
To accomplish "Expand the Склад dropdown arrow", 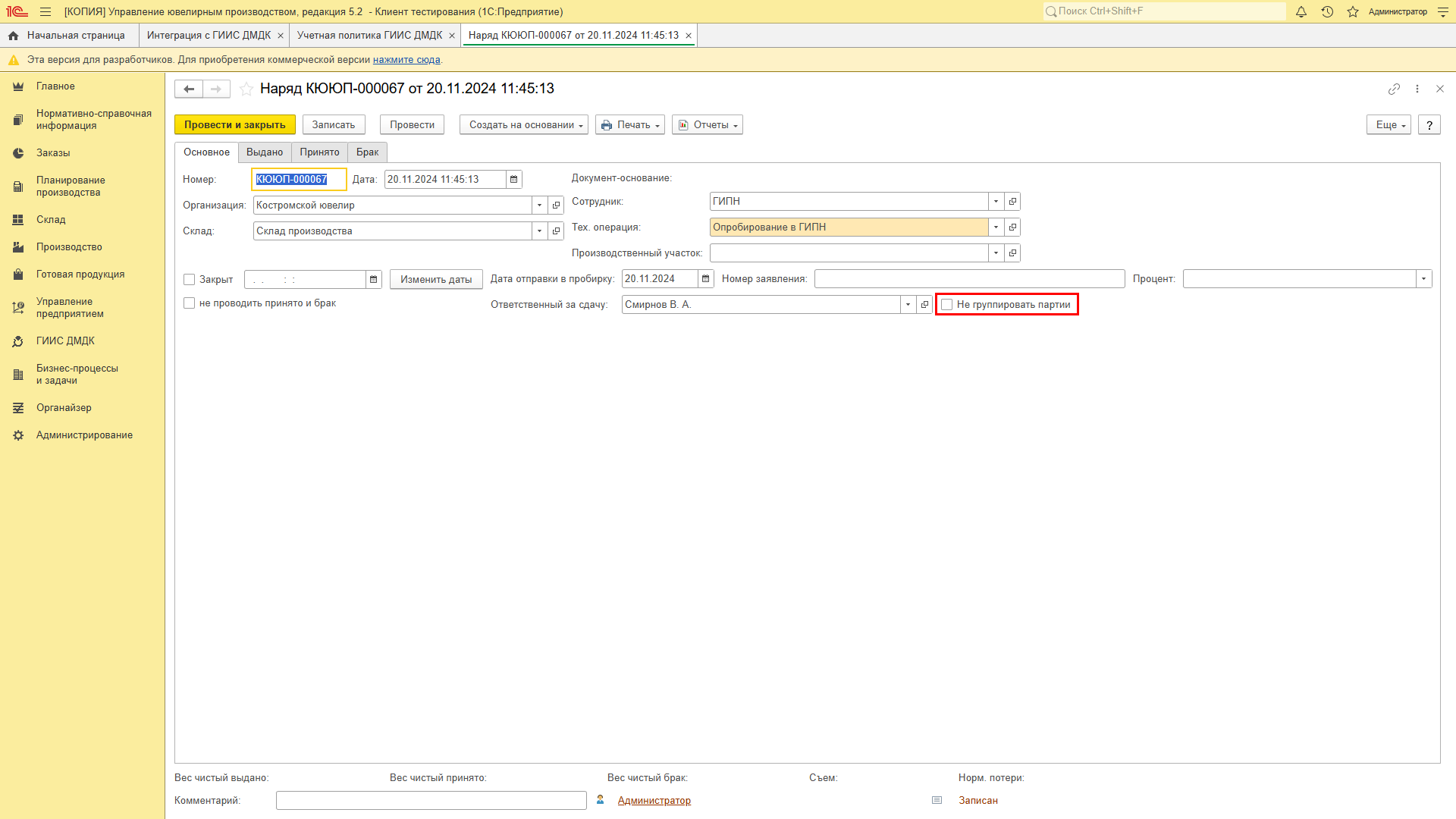I will coord(540,231).
